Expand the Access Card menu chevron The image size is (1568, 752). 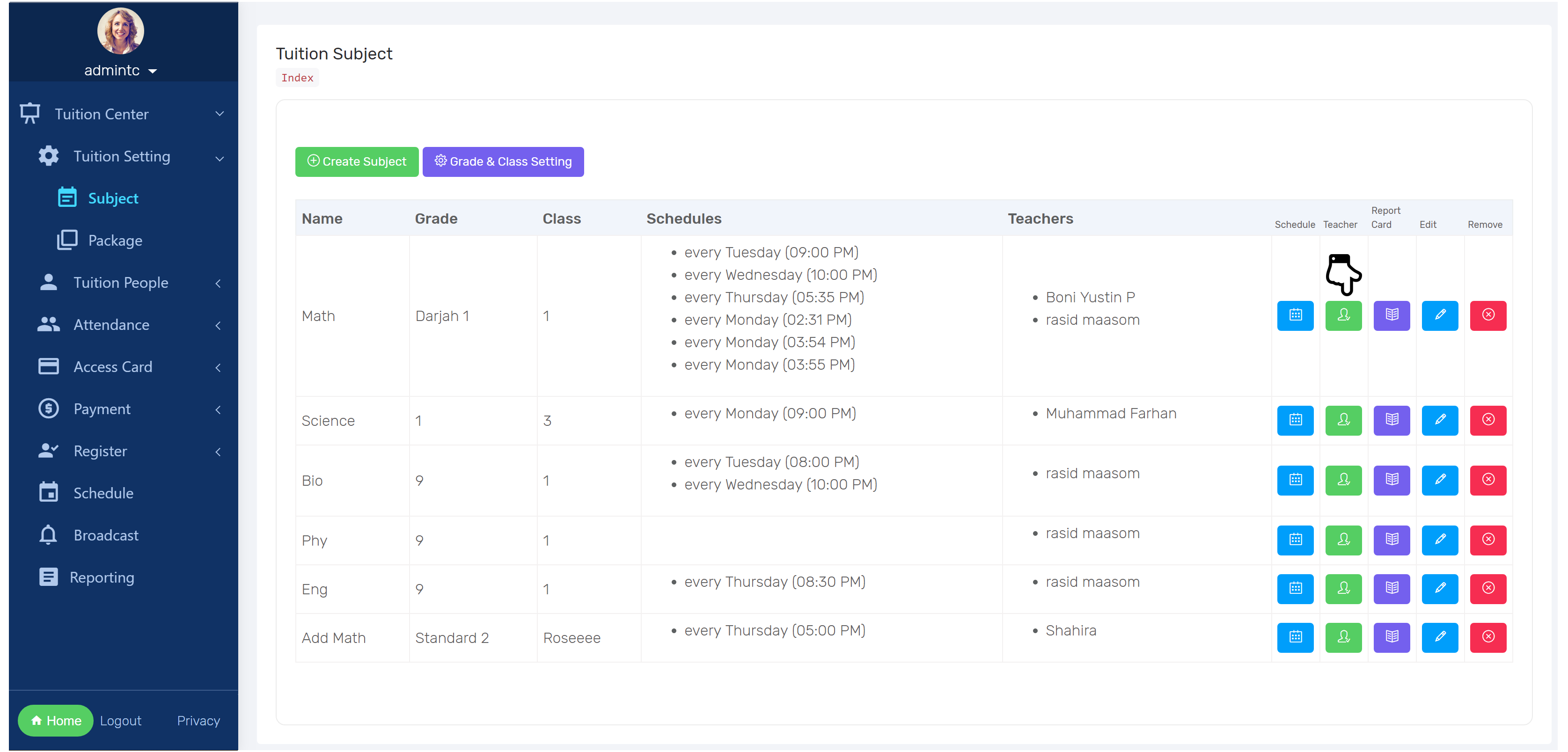[x=218, y=367]
